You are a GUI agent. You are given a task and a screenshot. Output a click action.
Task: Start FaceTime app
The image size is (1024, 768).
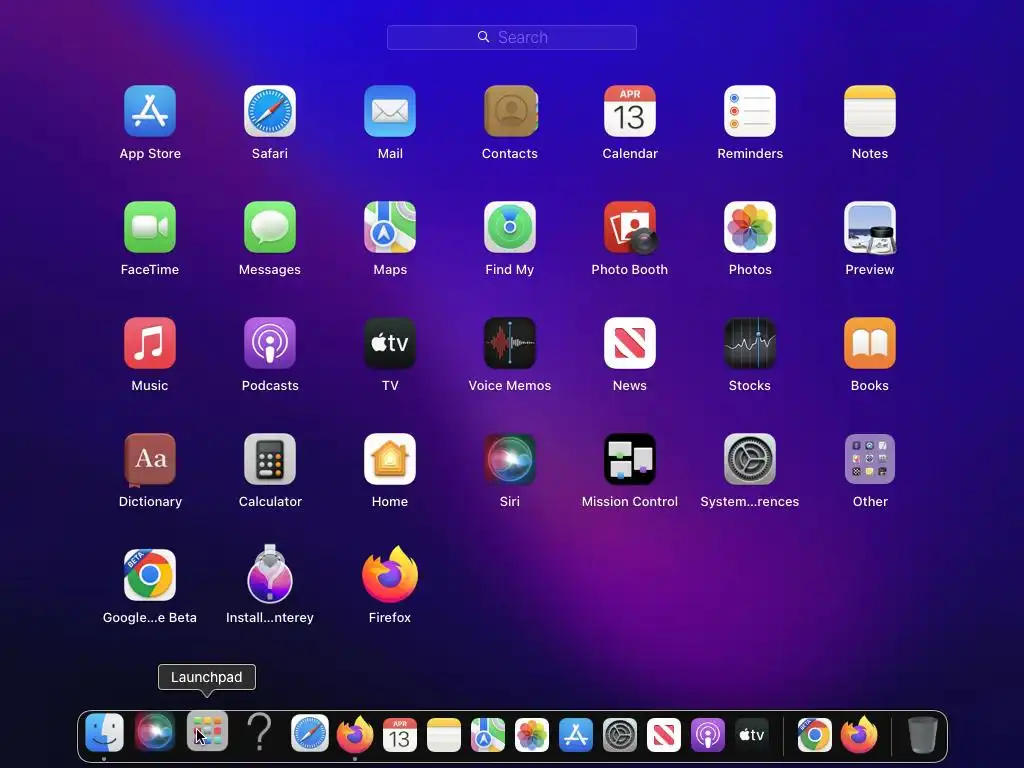pyautogui.click(x=150, y=227)
